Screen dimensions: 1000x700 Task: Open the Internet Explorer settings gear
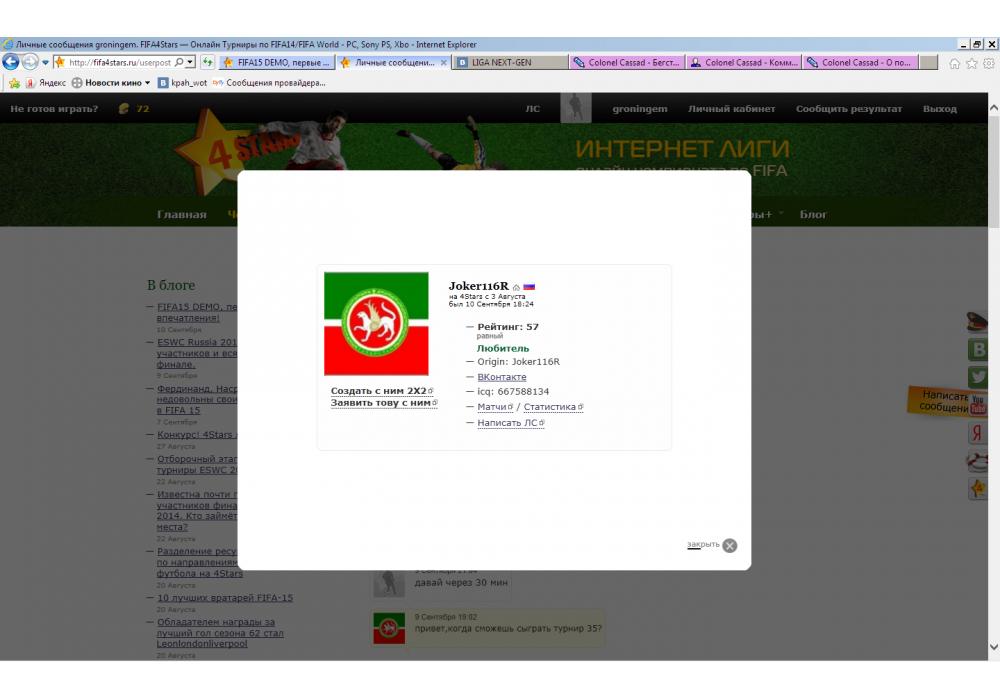coord(988,63)
